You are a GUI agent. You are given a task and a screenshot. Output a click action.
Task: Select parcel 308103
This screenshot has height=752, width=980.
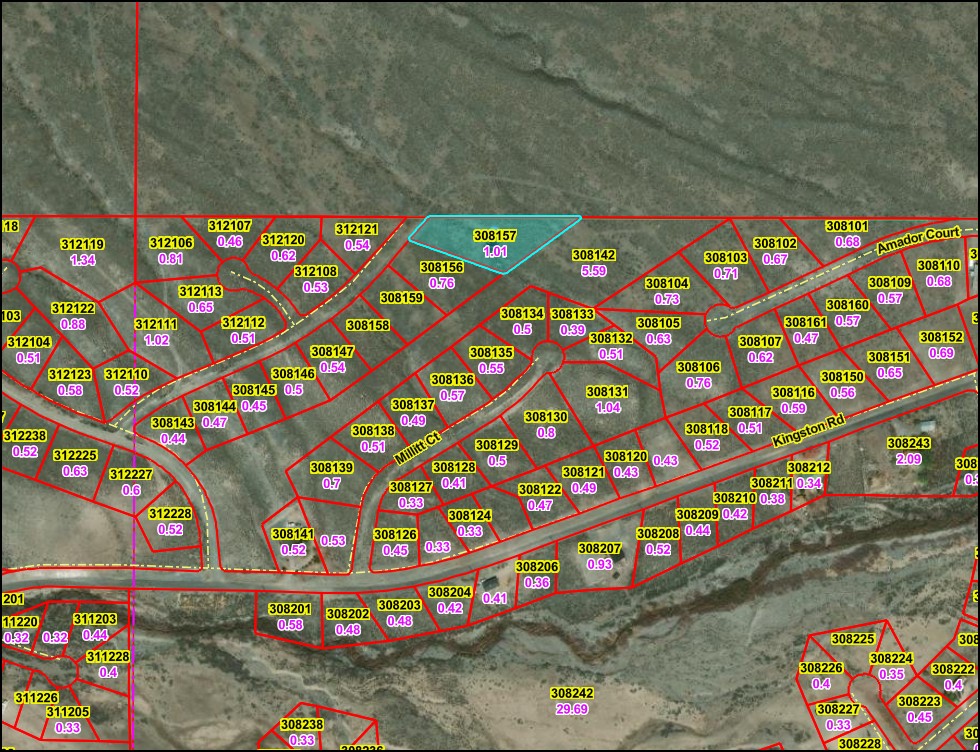coord(726,258)
